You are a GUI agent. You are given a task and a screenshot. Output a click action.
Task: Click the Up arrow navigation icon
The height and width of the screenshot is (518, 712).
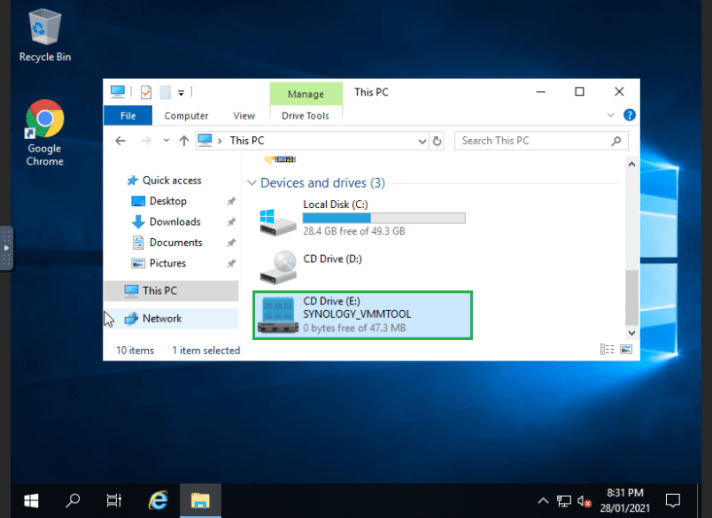[184, 141]
